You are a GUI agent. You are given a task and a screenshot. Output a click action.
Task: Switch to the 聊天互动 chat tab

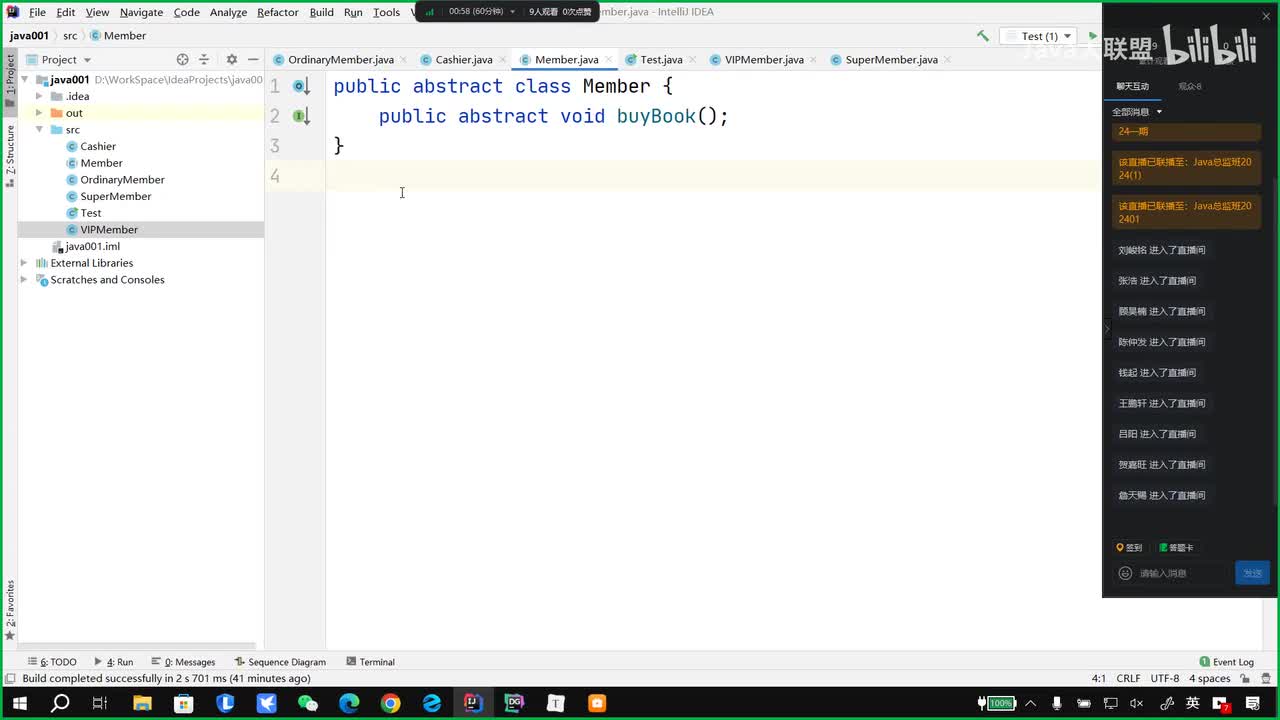pyautogui.click(x=1133, y=87)
